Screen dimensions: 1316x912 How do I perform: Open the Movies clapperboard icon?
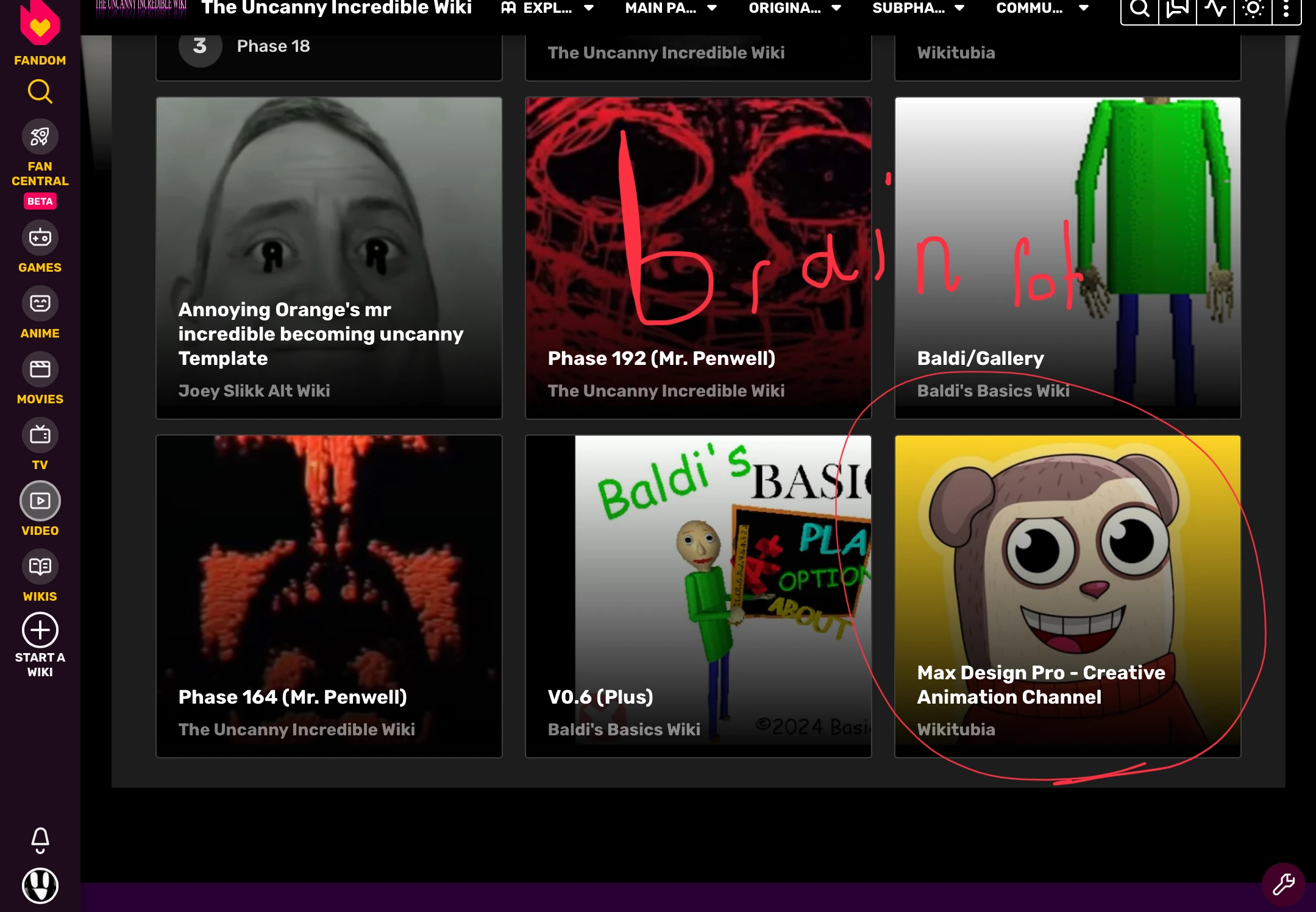[40, 369]
